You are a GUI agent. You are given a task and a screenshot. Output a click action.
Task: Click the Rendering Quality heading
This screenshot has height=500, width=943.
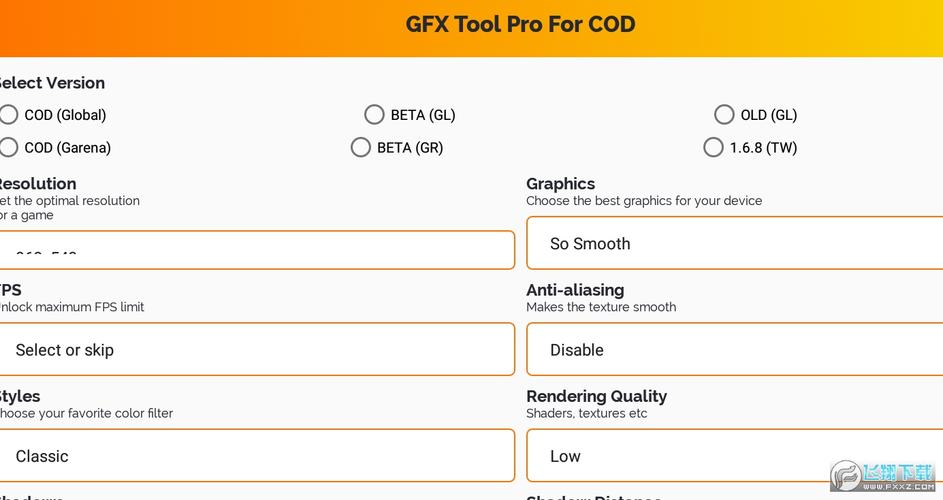[x=597, y=396]
